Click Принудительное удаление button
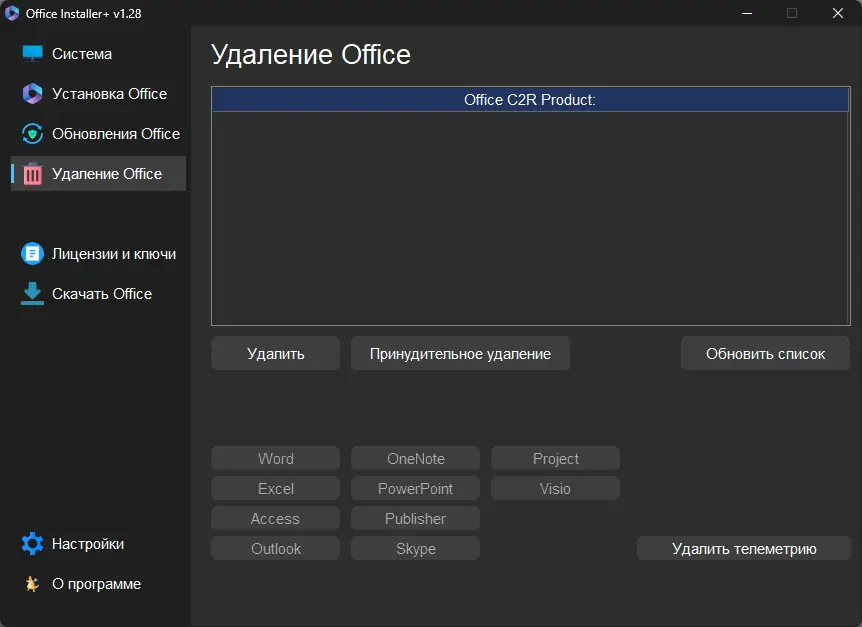Viewport: 862px width, 627px height. 460,354
